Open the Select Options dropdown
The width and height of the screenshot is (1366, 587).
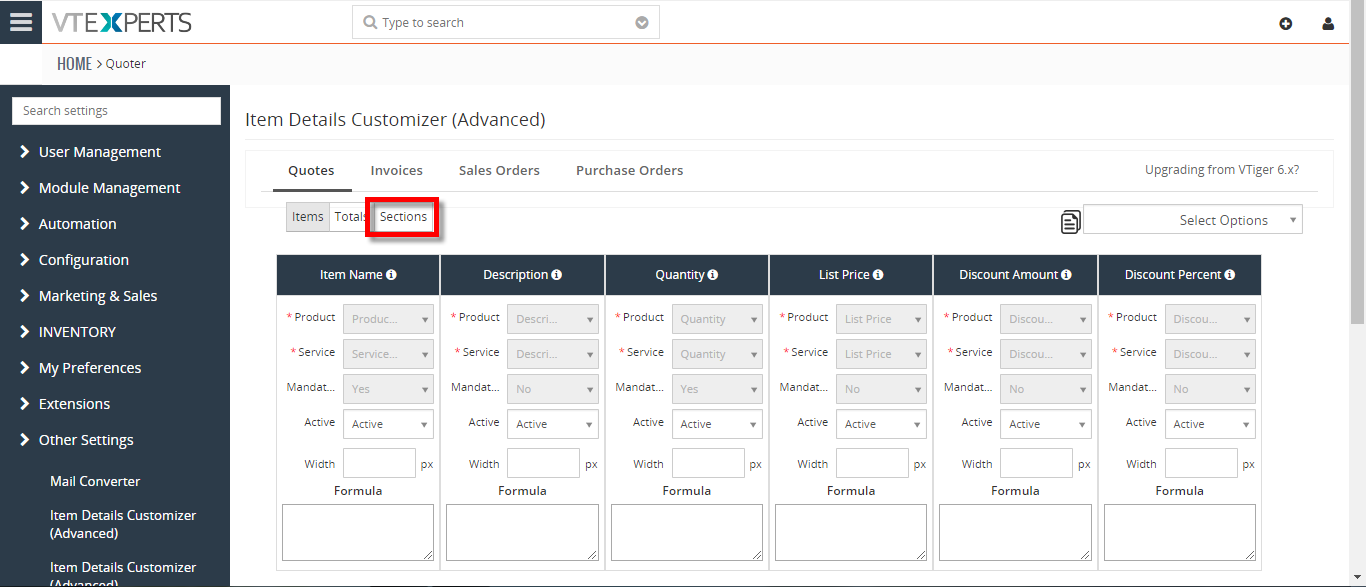click(1193, 220)
